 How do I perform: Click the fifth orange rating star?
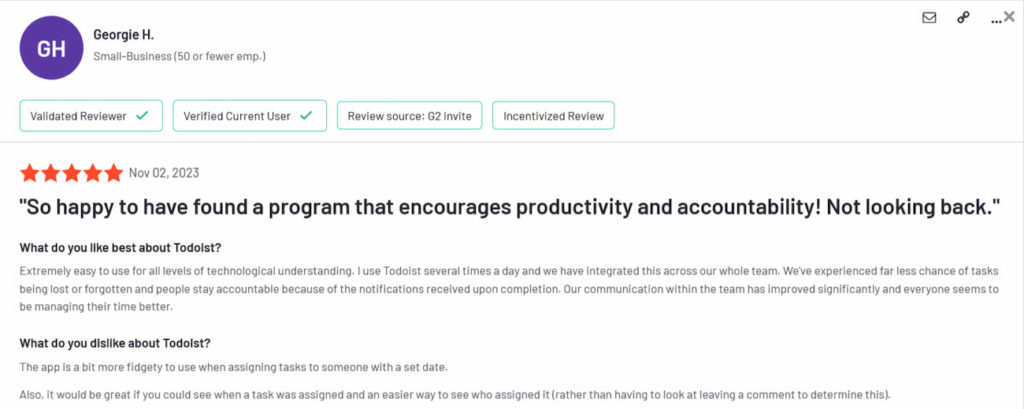[113, 173]
